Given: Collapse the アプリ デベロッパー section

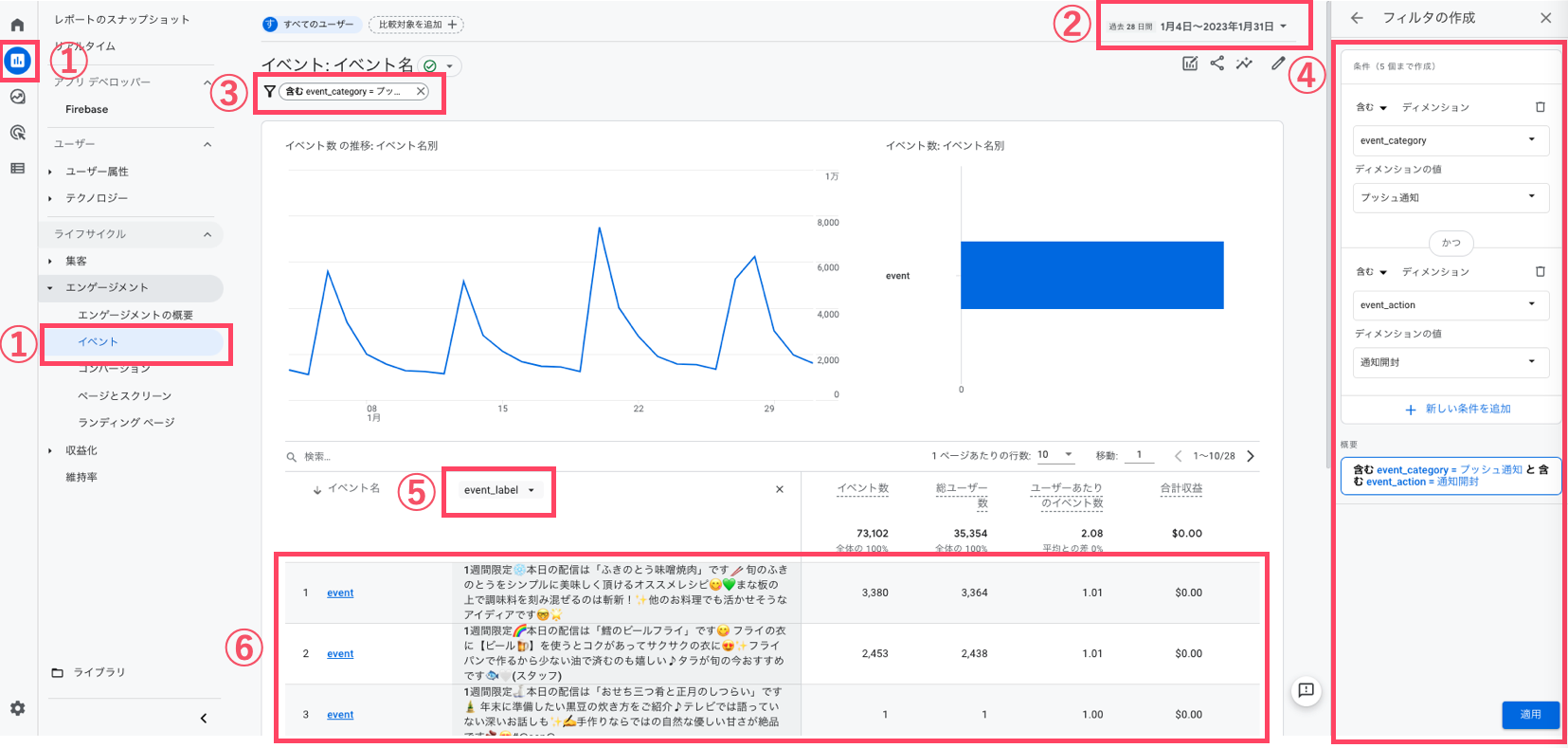Looking at the screenshot, I should click(207, 82).
